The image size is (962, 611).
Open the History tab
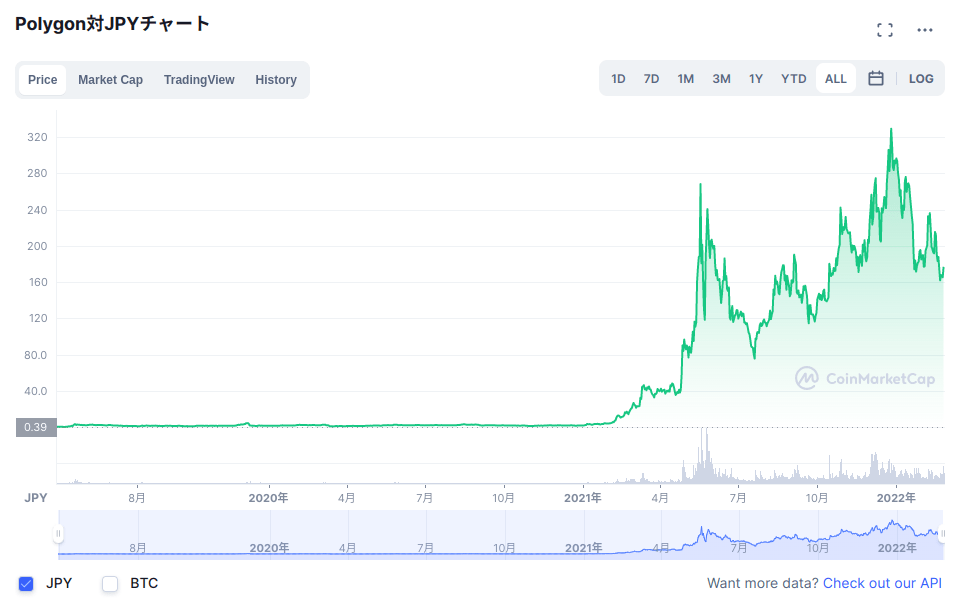point(276,80)
